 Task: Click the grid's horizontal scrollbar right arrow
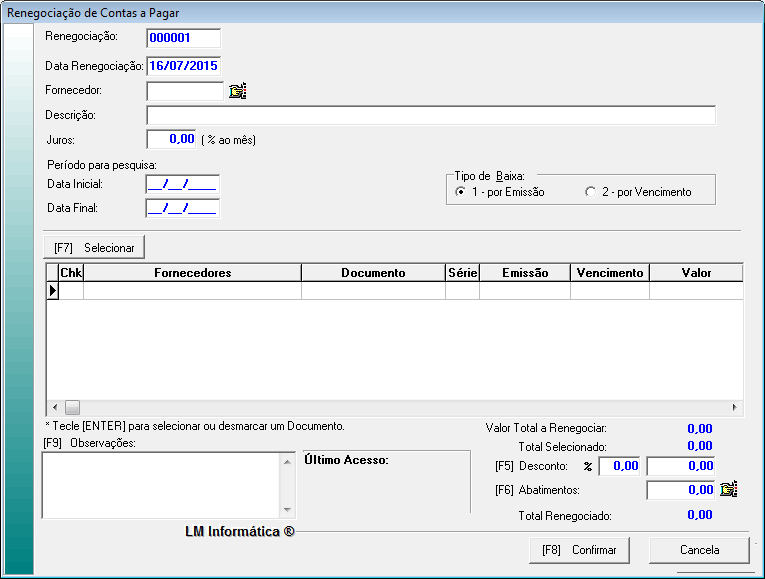tap(734, 407)
